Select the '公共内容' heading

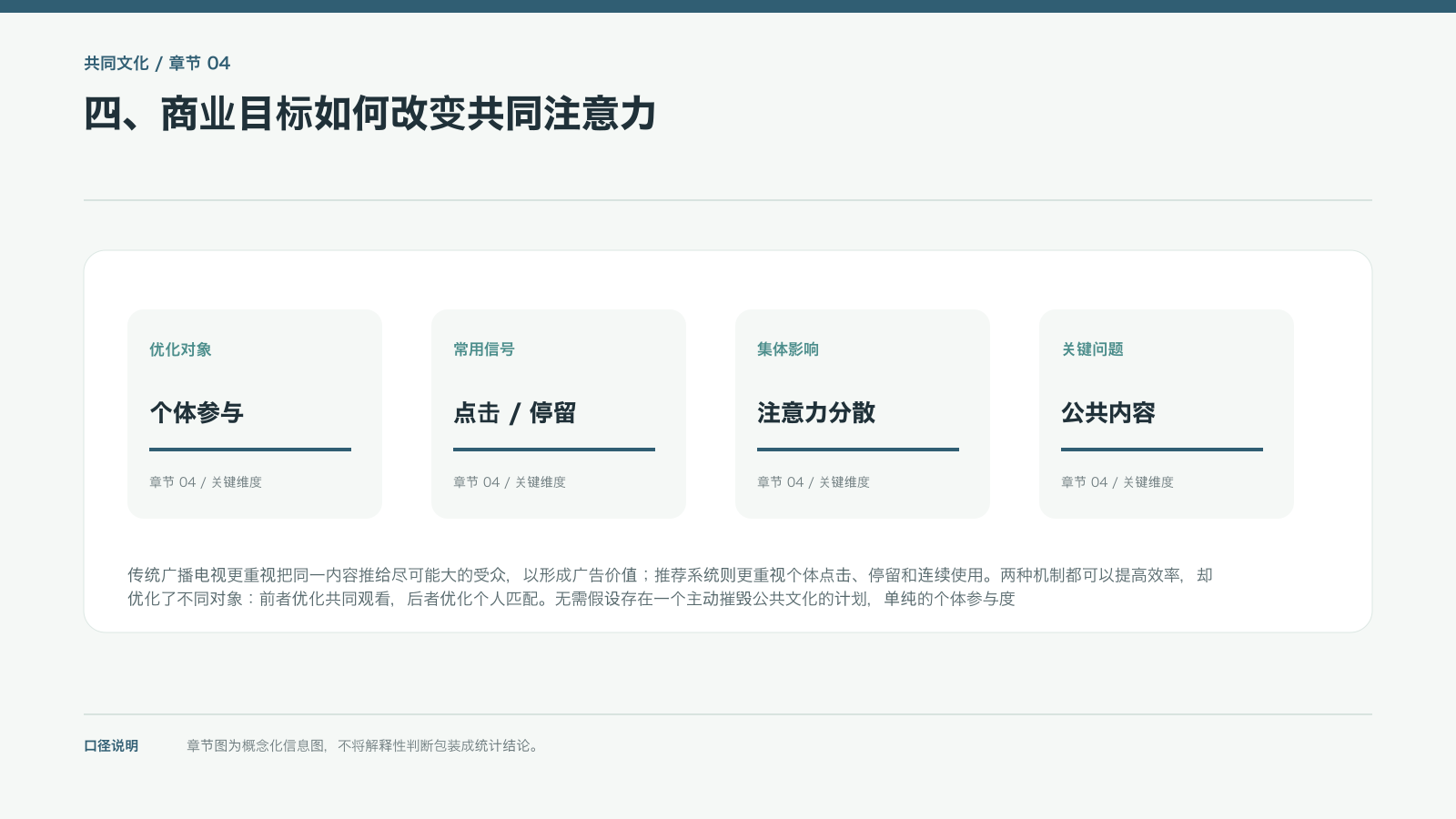pos(1108,413)
